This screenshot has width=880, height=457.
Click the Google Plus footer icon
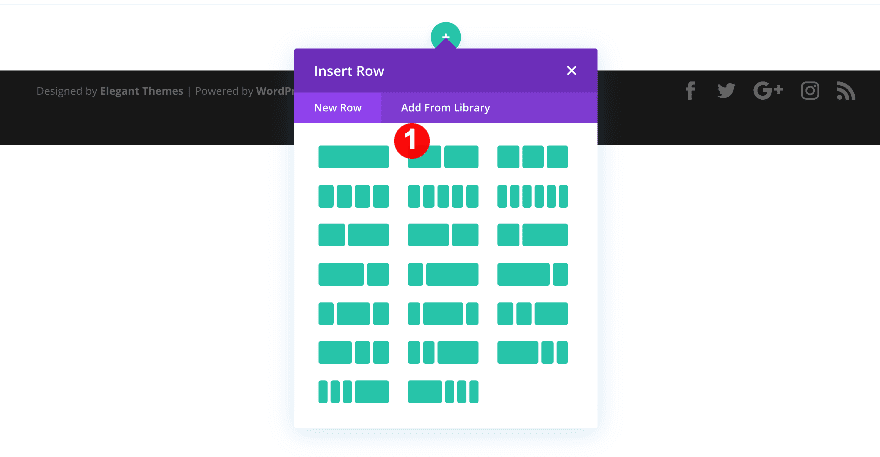click(x=768, y=91)
